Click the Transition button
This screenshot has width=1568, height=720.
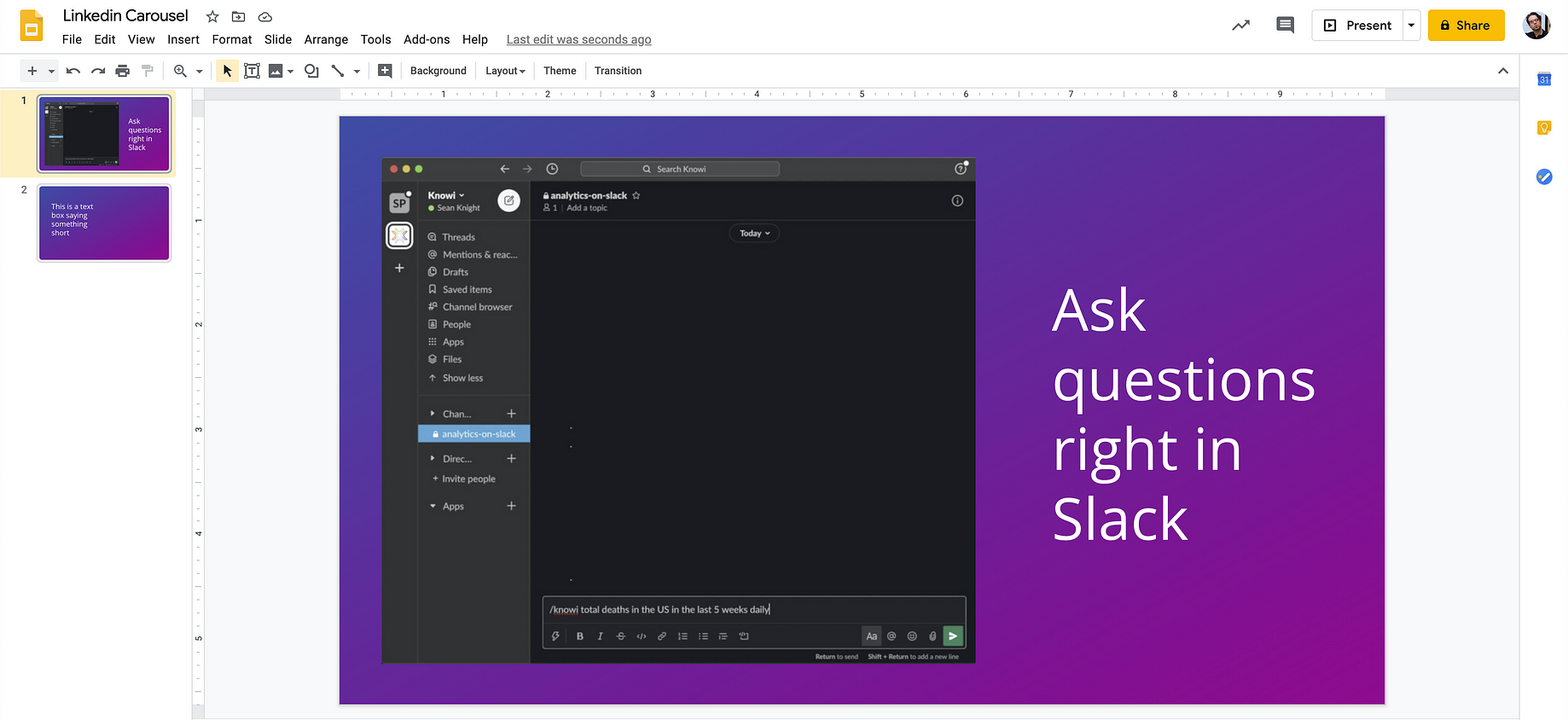pyautogui.click(x=618, y=71)
